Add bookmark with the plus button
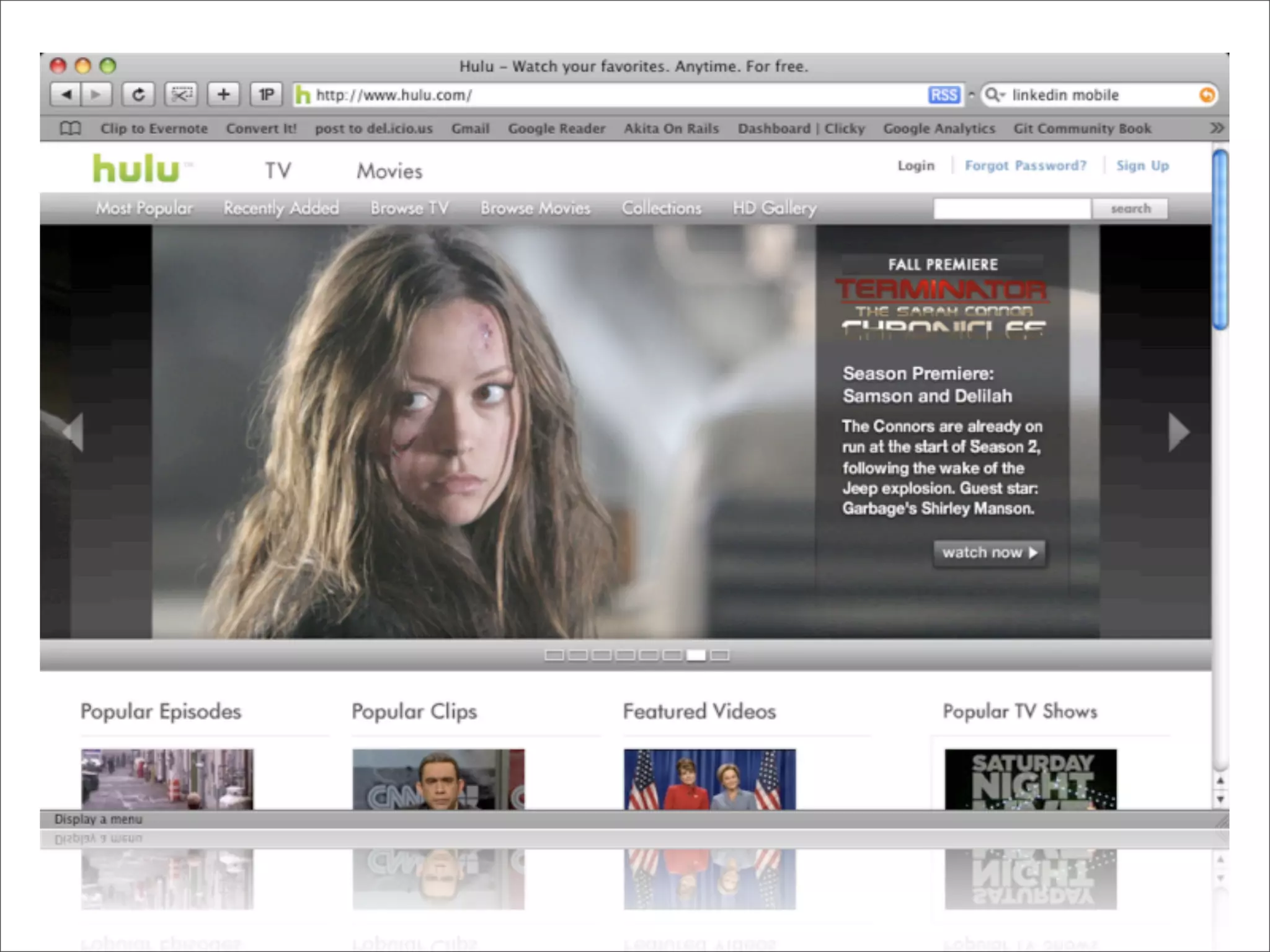The height and width of the screenshot is (952, 1270). (223, 94)
